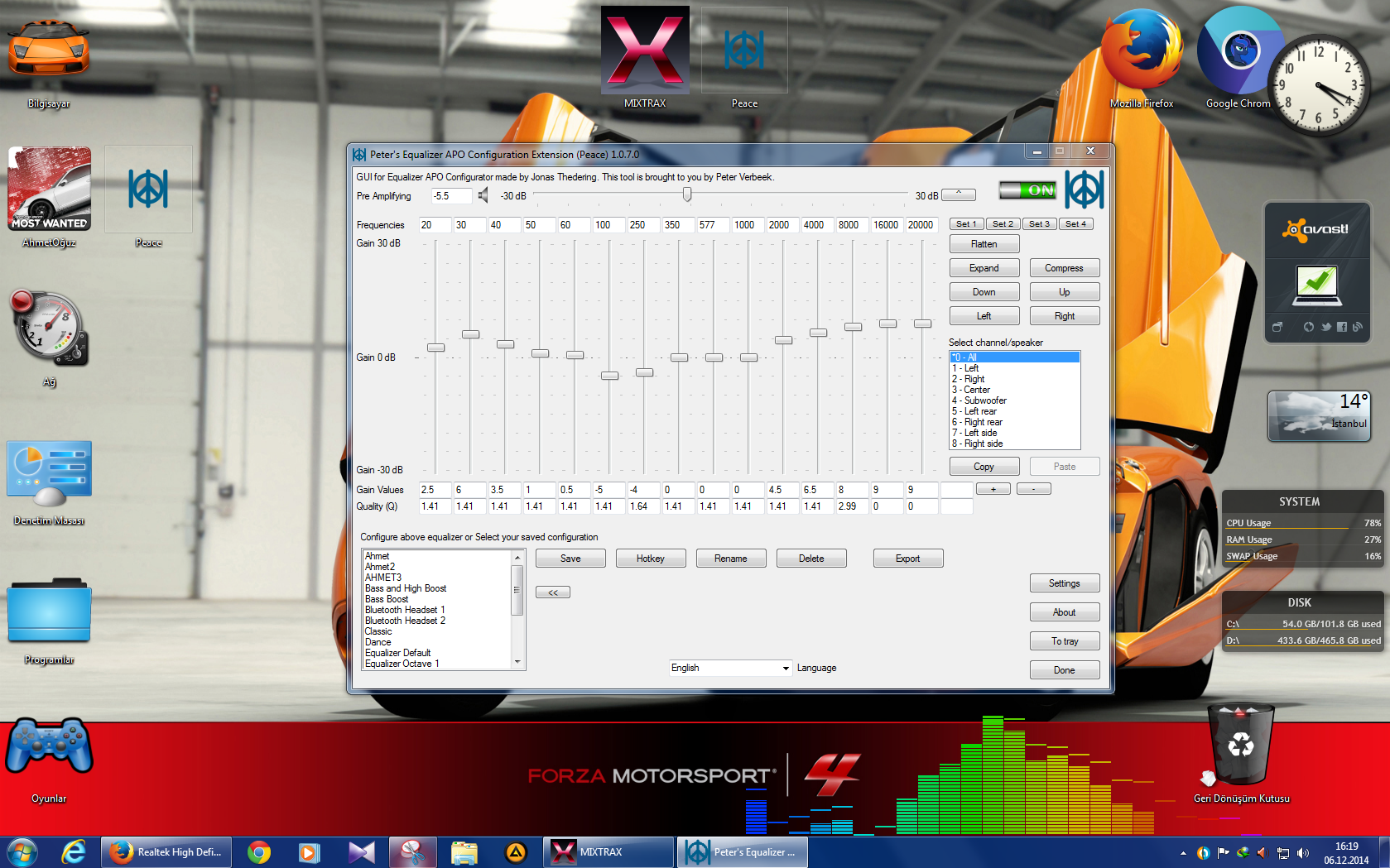
Task: Click the Export button
Action: pos(908,559)
